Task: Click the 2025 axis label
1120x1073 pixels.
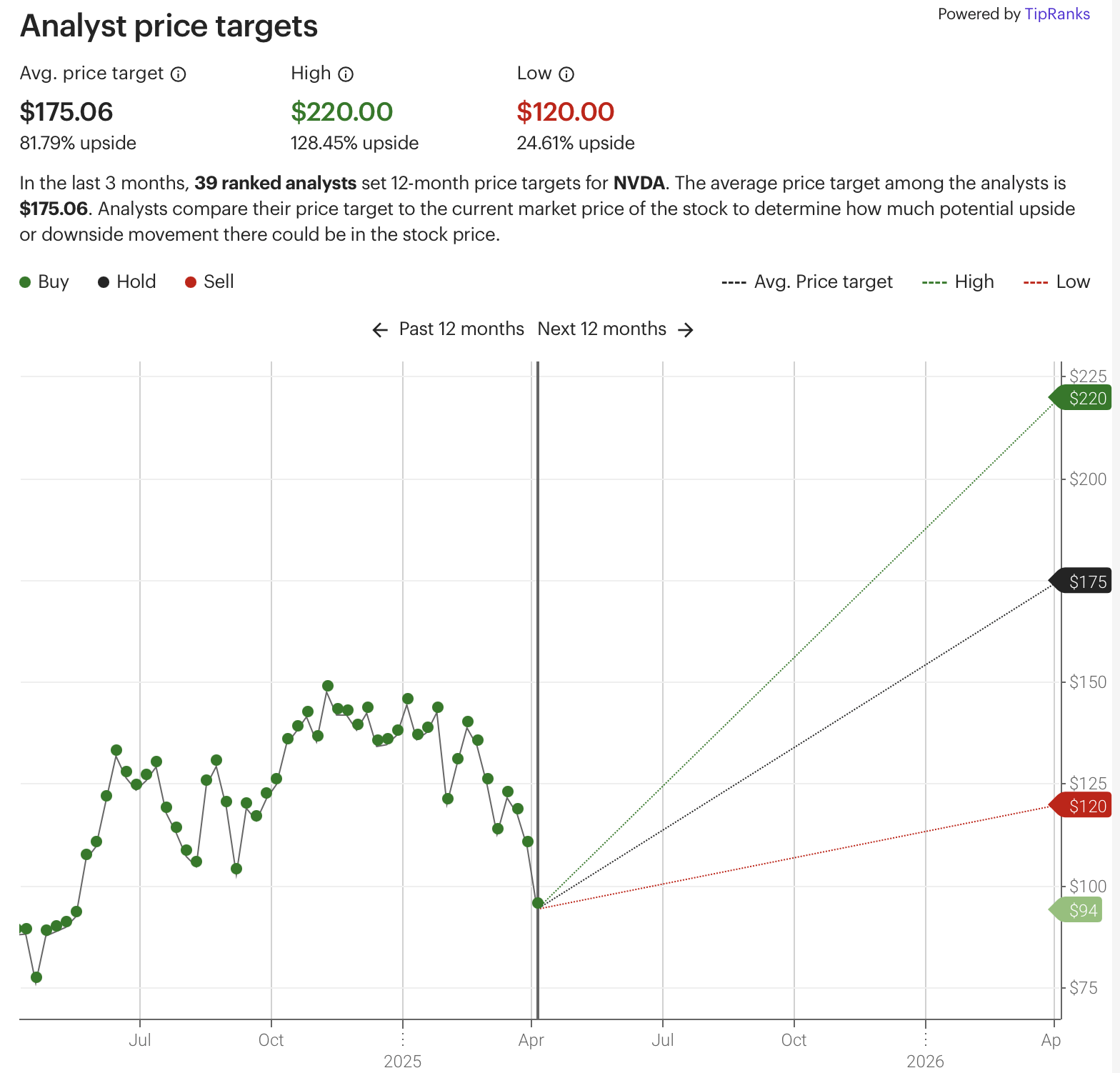Action: pos(404,1062)
